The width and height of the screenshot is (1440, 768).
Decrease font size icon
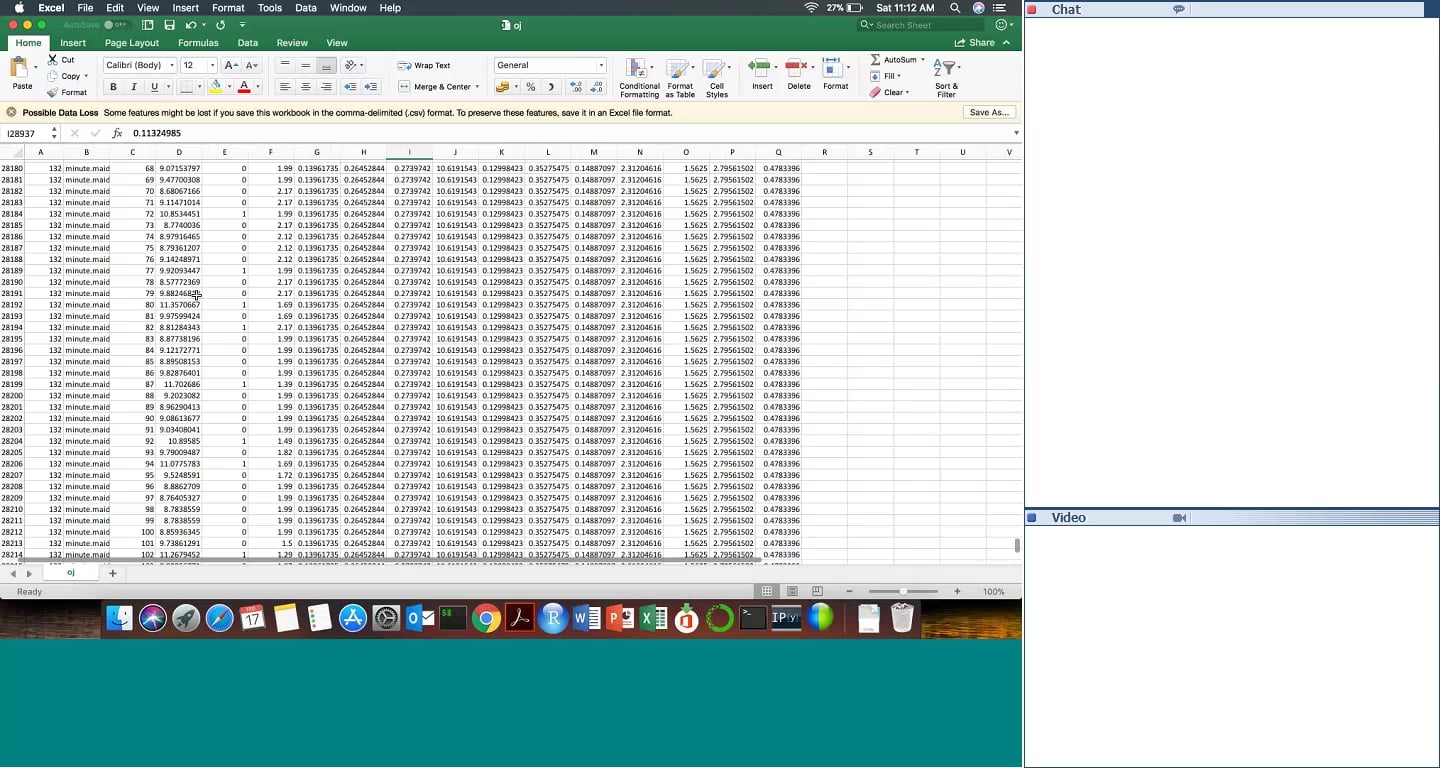251,65
